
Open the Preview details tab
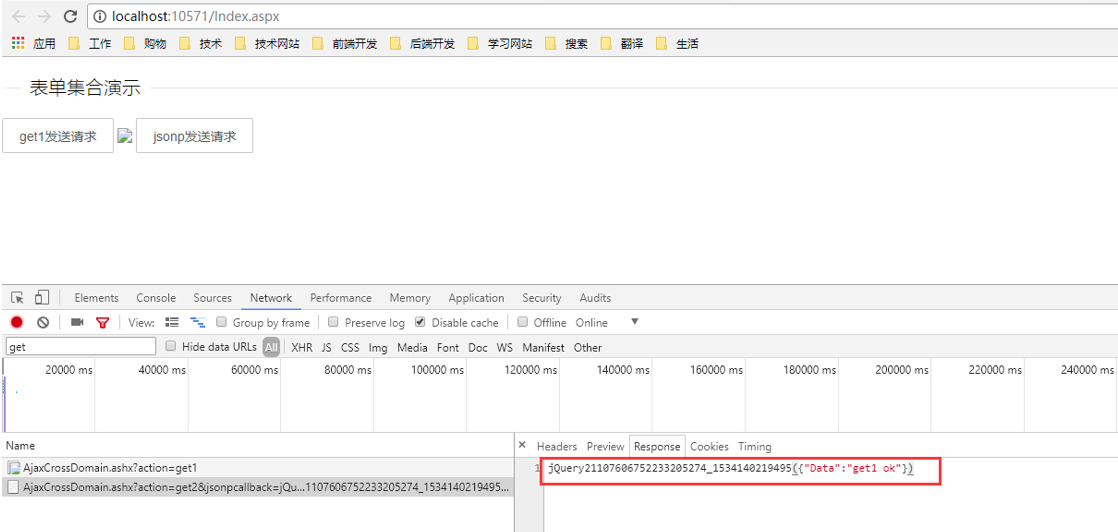point(605,446)
